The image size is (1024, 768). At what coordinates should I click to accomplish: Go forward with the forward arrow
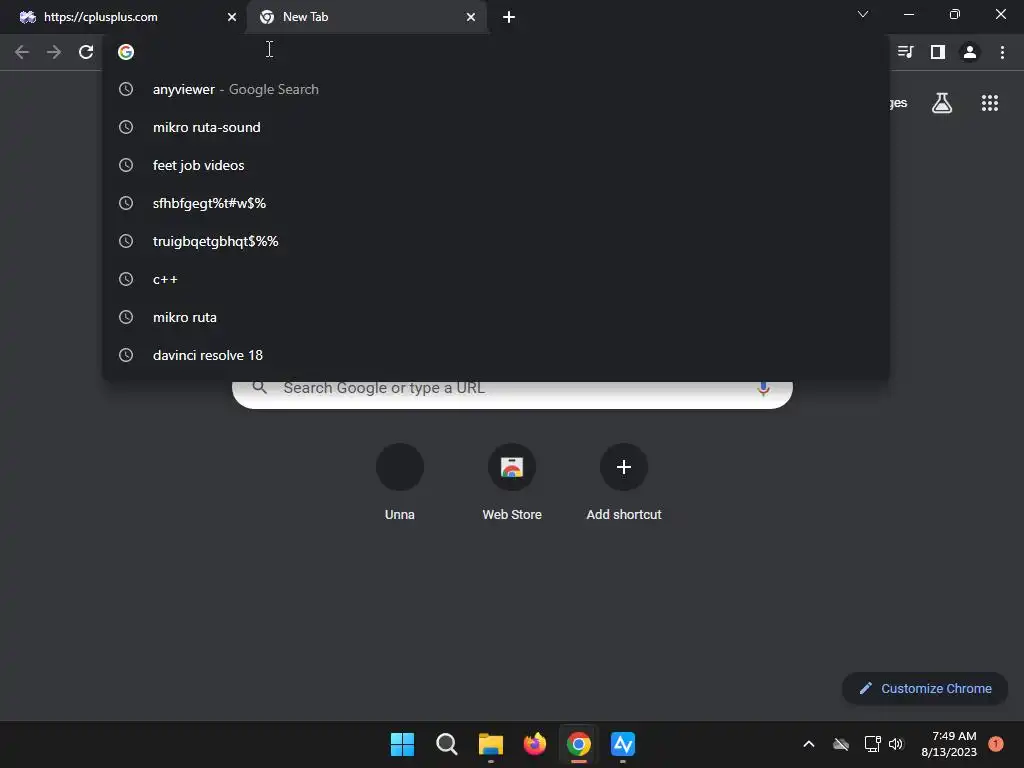54,52
